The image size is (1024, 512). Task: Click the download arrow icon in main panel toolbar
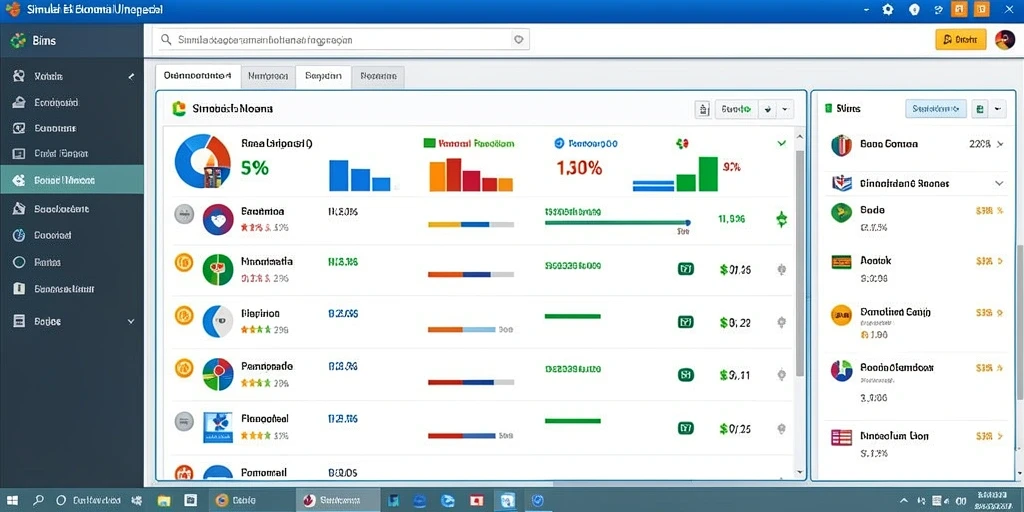click(767, 109)
